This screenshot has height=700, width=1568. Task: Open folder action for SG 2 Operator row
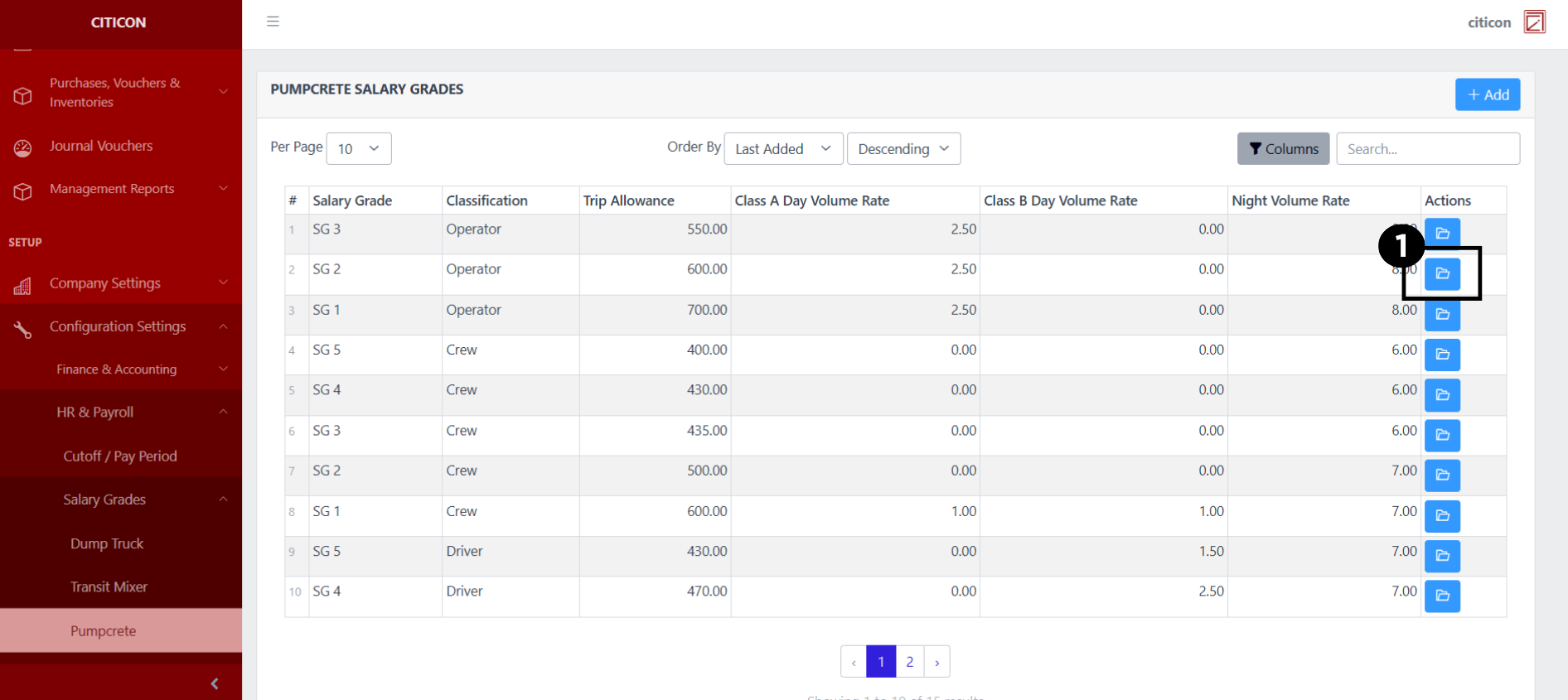[x=1442, y=273]
